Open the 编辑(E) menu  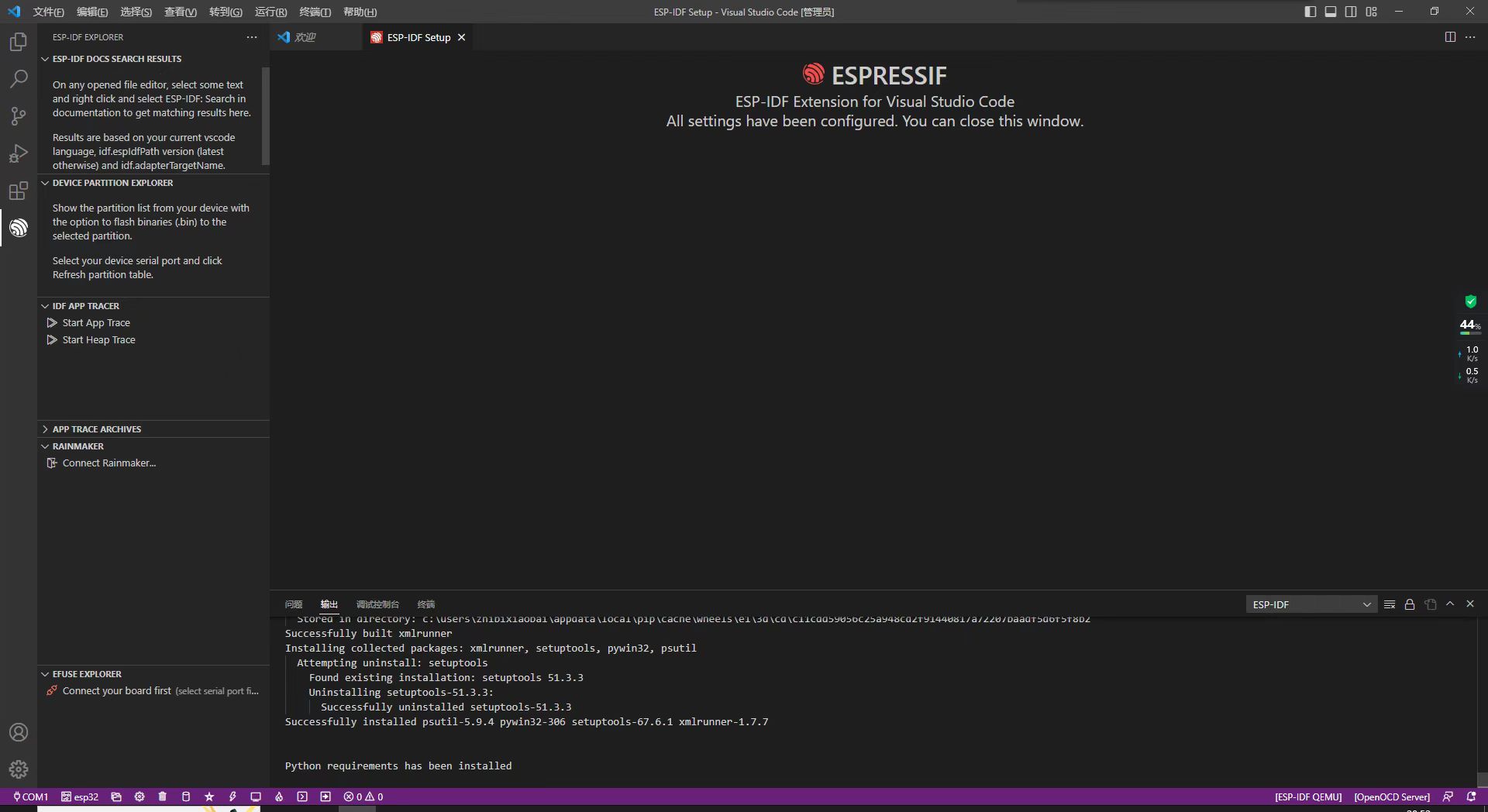click(x=92, y=12)
